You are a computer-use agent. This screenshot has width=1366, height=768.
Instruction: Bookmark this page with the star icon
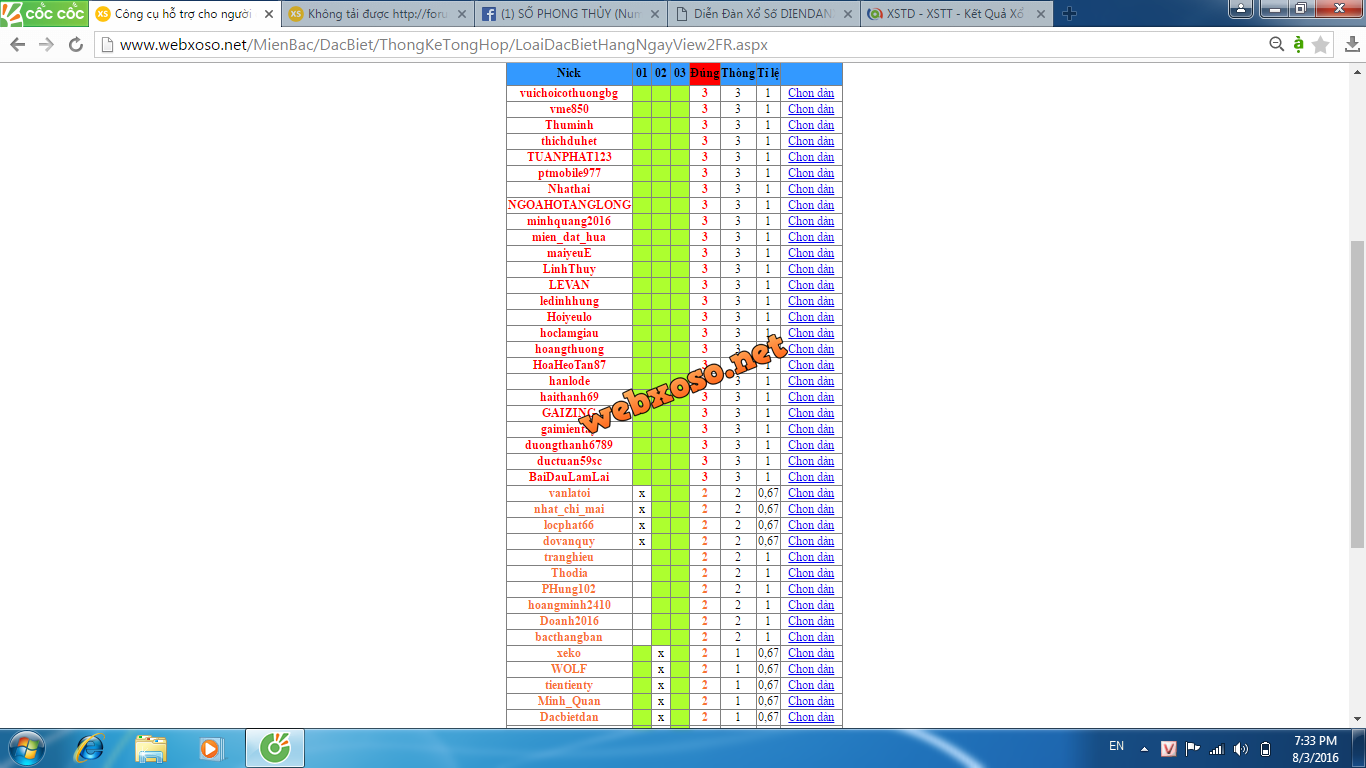[x=1321, y=45]
